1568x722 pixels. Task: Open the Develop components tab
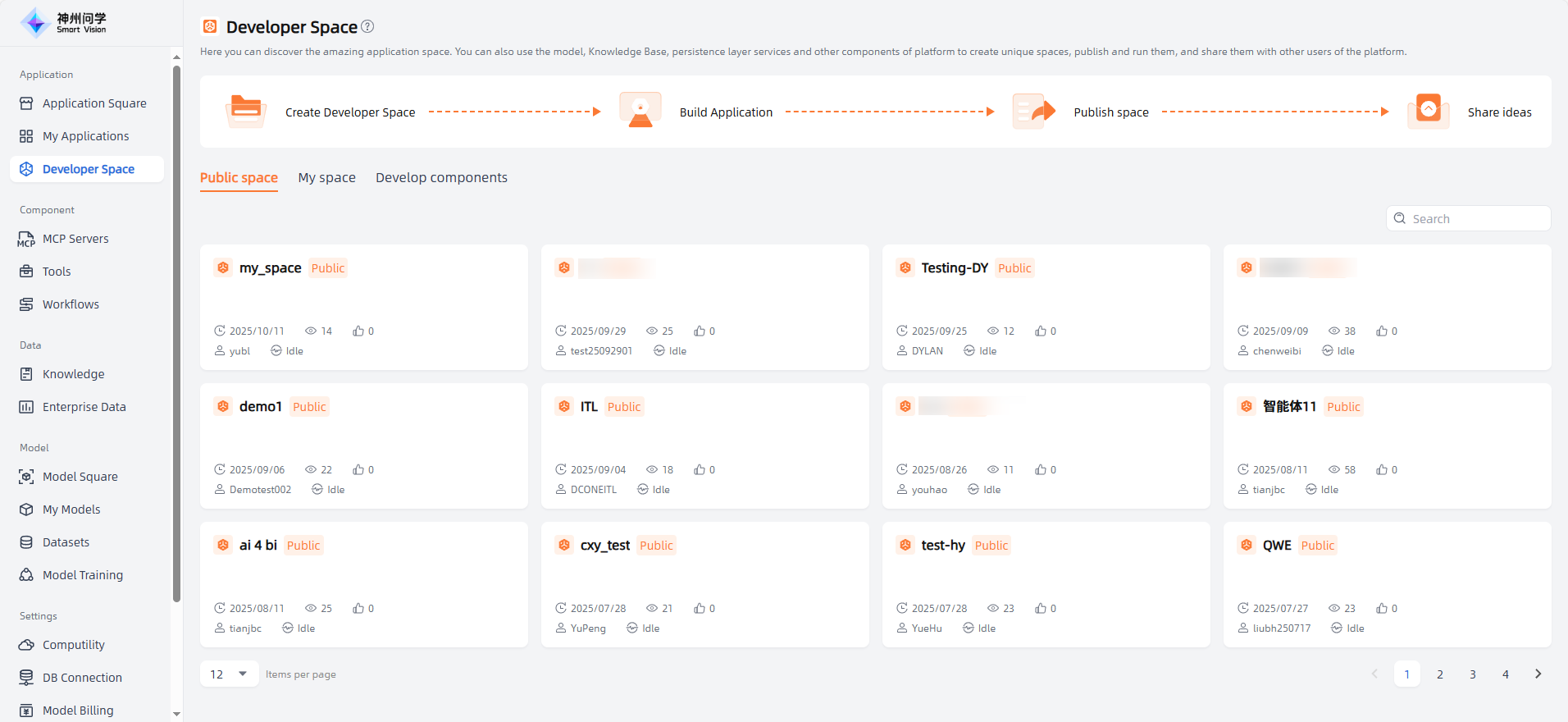tap(441, 178)
